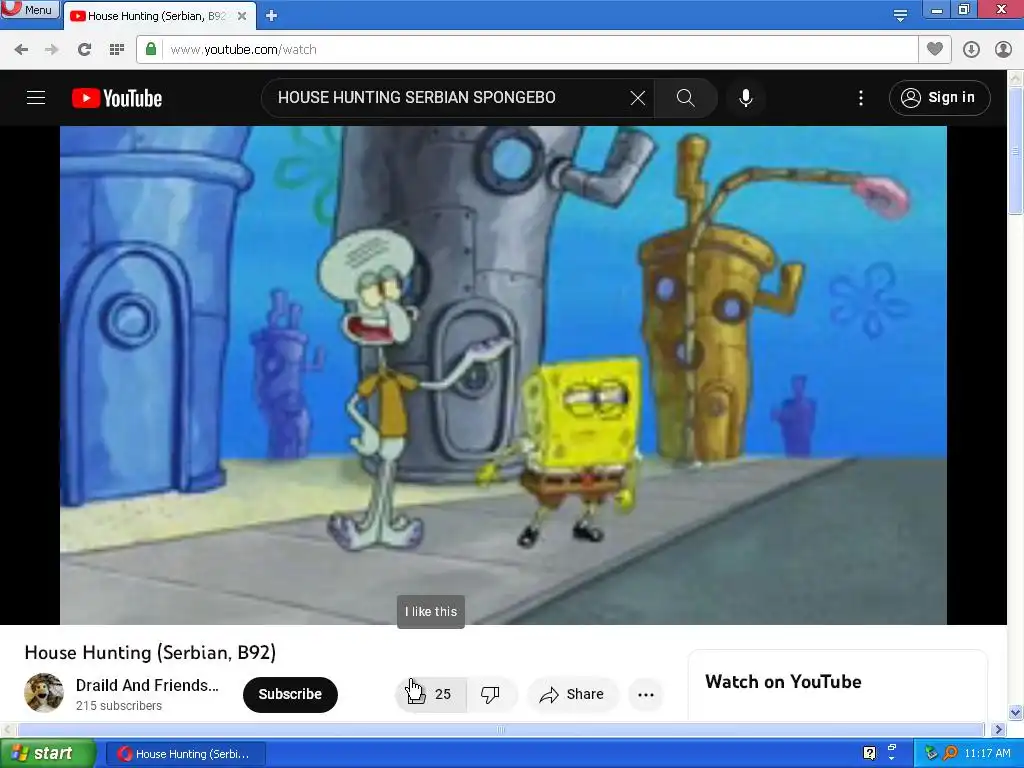
Task: Clear the search query with X
Action: click(x=638, y=98)
